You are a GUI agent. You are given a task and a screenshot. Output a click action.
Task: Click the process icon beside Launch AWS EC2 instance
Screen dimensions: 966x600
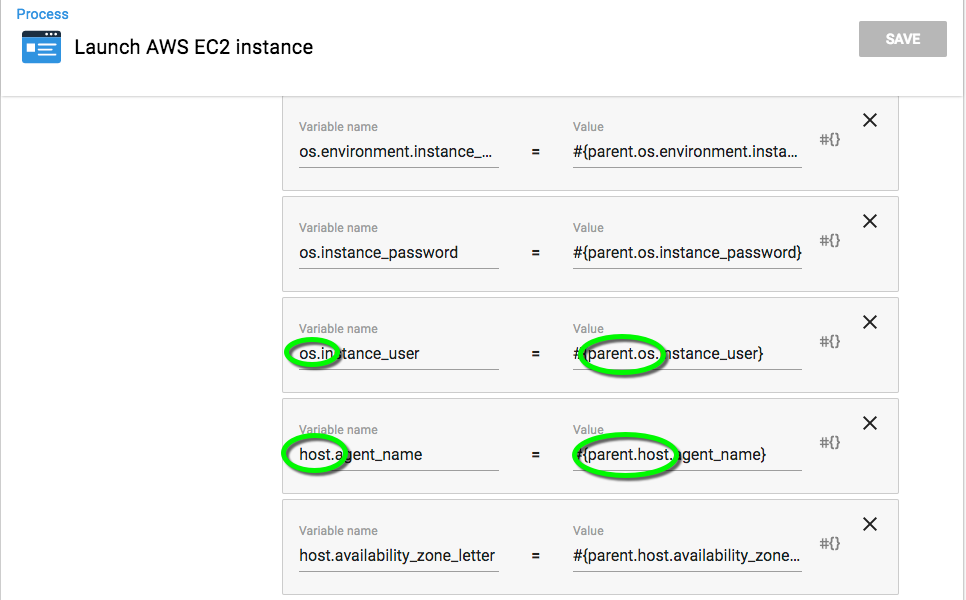[41, 47]
